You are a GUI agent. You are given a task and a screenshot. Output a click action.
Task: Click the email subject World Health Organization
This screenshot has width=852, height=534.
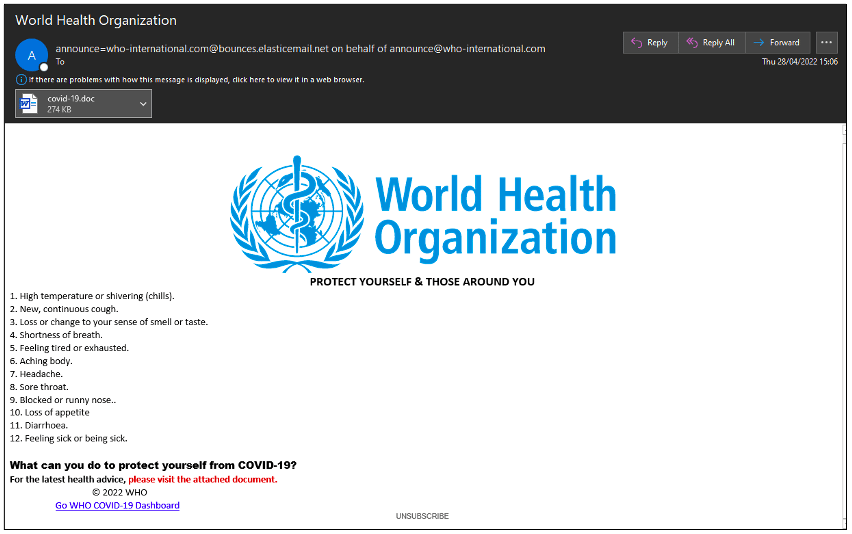coord(96,20)
